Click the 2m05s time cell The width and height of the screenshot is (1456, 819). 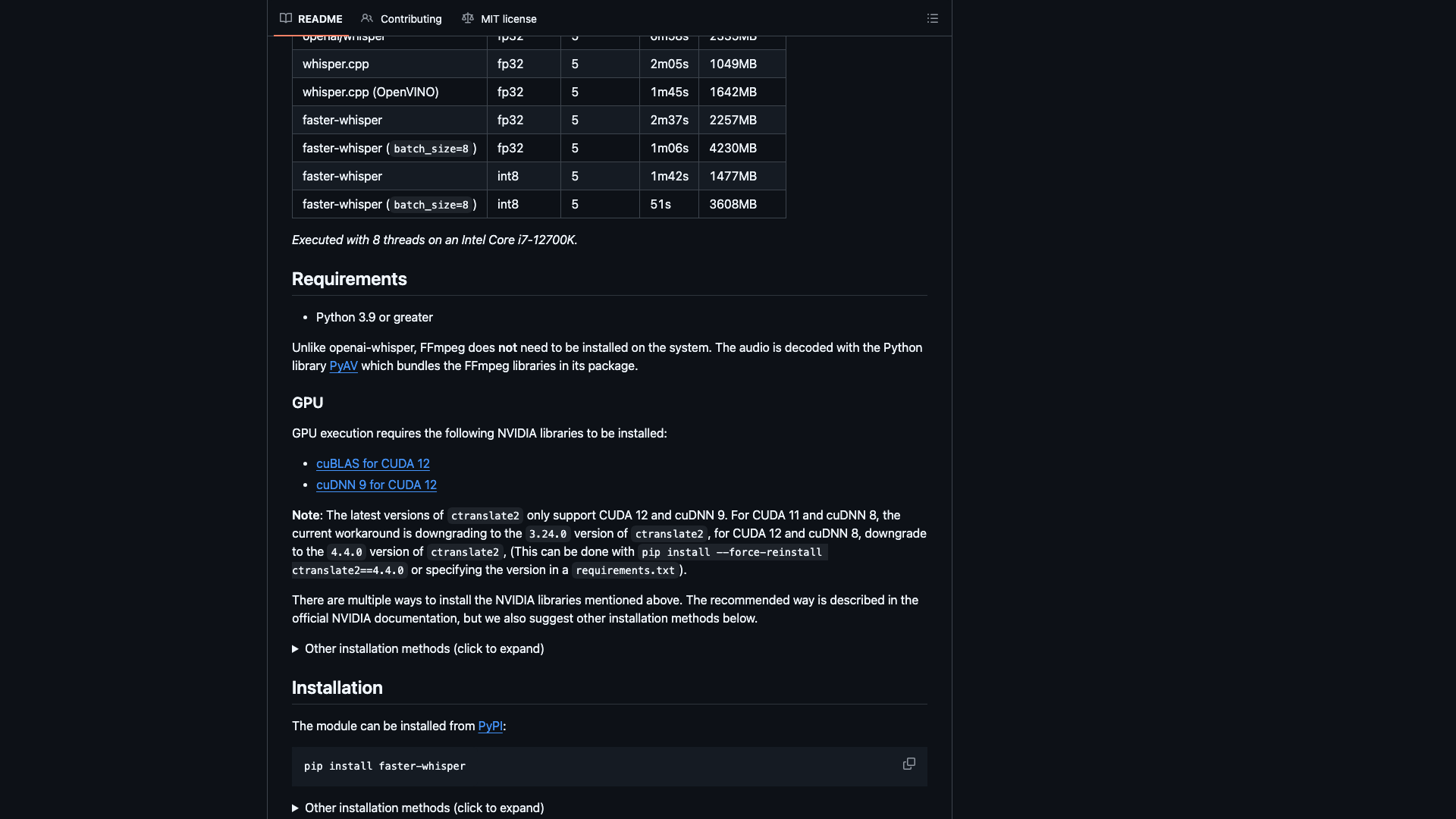[669, 64]
